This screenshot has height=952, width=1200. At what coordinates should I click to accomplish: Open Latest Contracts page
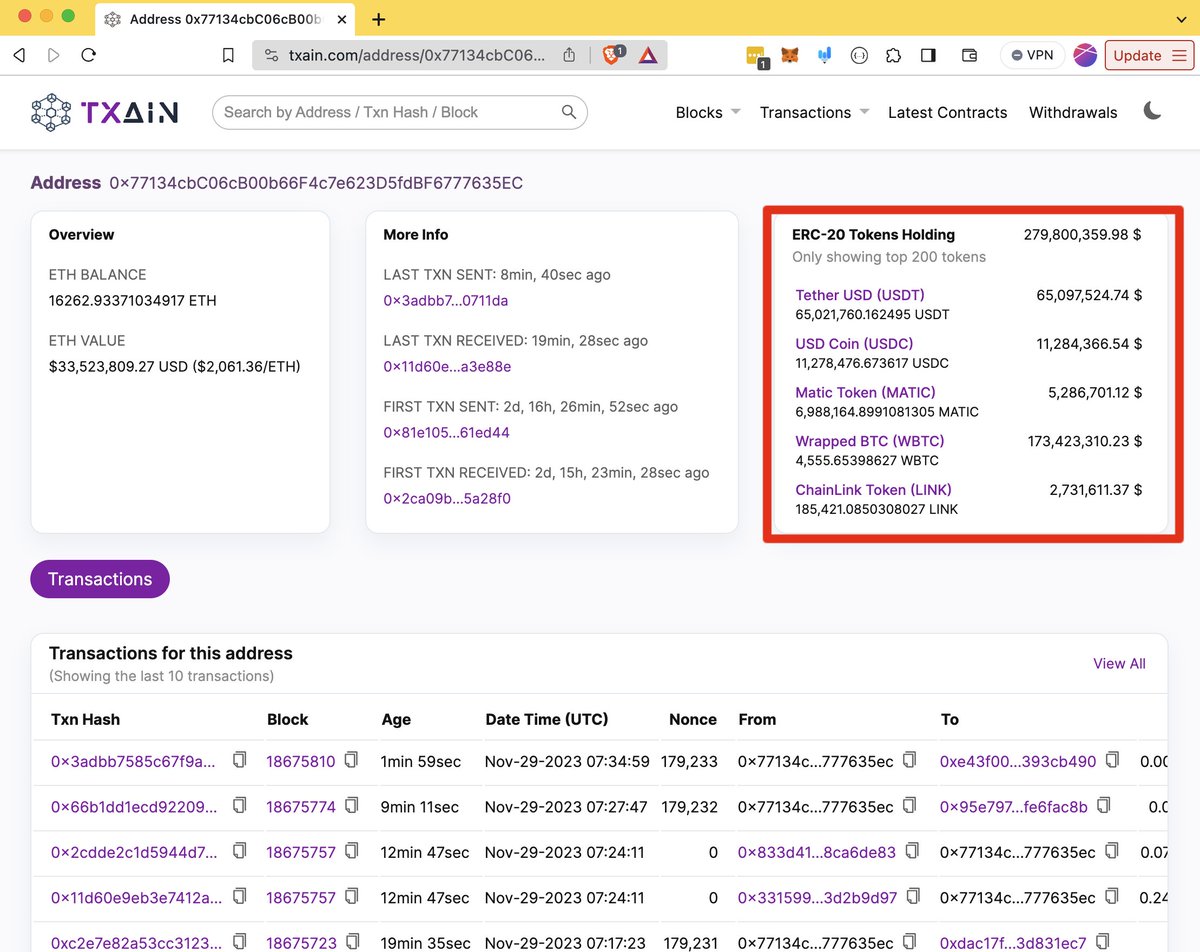[948, 112]
